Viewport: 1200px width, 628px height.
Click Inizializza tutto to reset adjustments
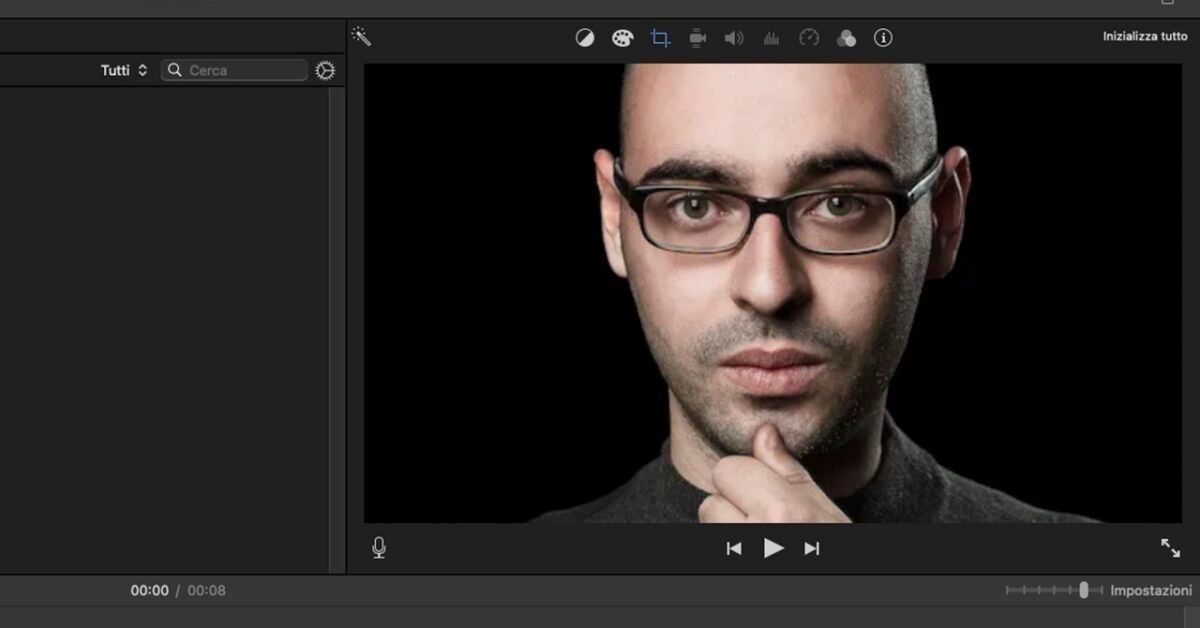point(1145,36)
